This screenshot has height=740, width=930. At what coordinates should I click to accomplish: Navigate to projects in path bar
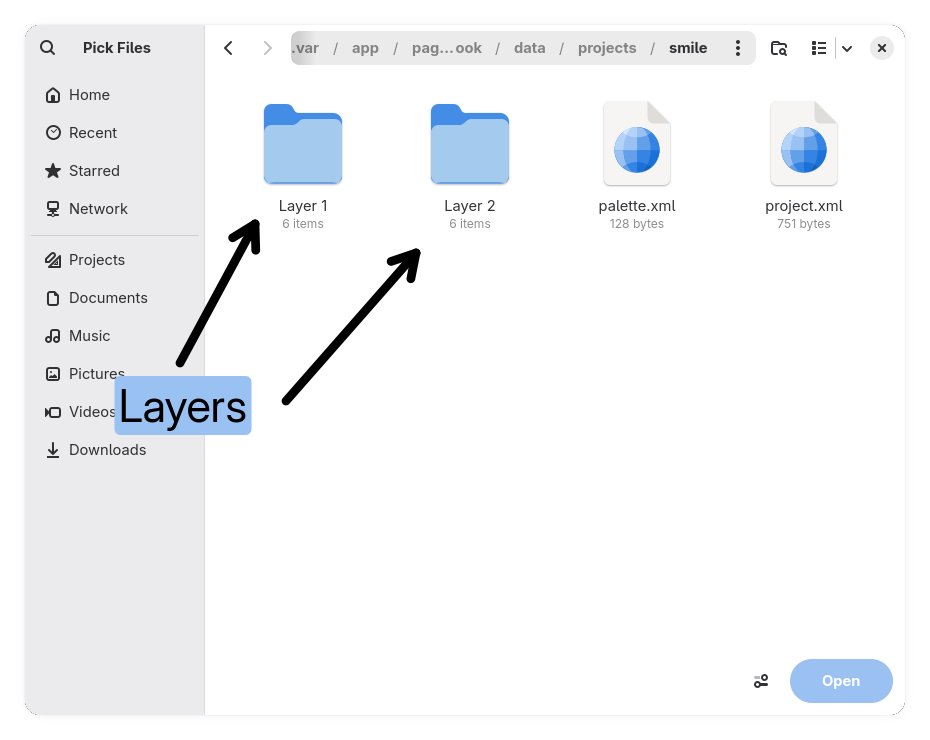tap(607, 48)
